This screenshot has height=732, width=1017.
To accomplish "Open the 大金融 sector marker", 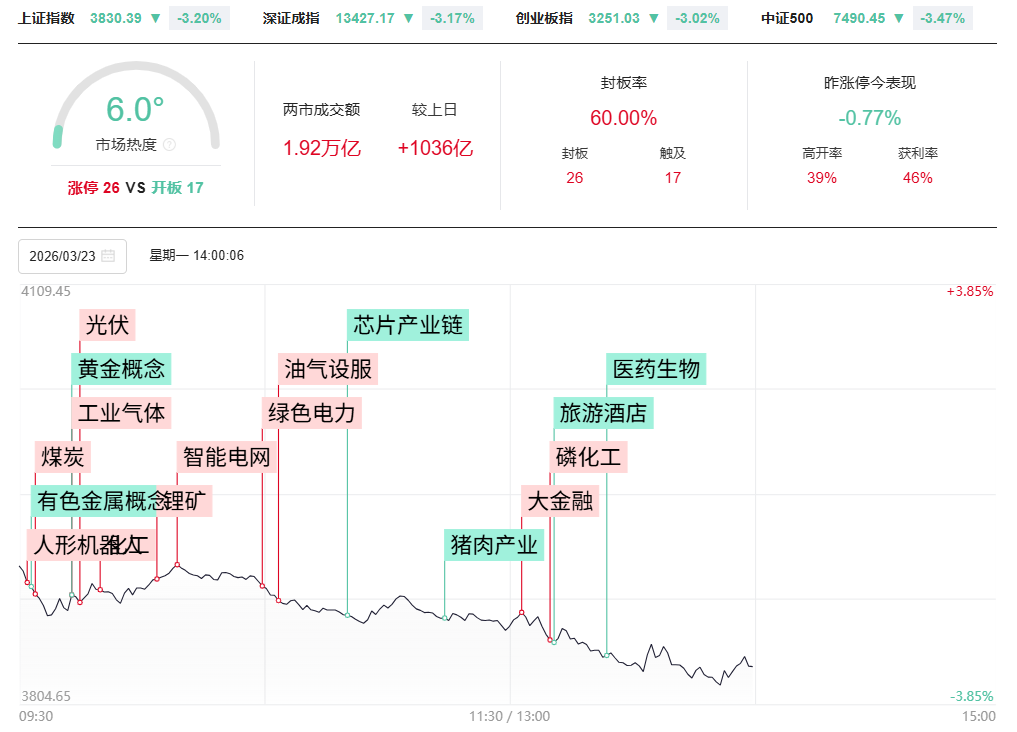I will [560, 500].
